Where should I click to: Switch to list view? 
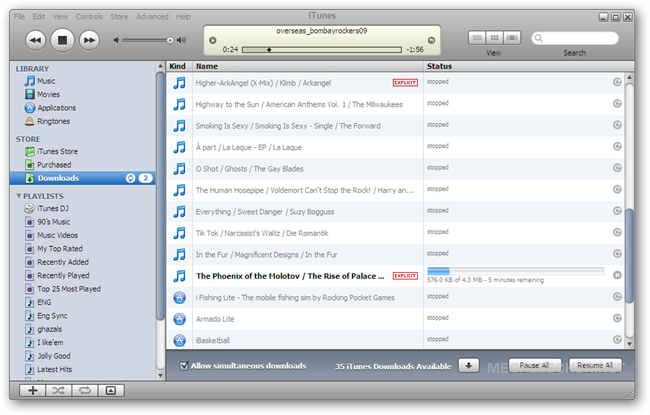pyautogui.click(x=477, y=38)
